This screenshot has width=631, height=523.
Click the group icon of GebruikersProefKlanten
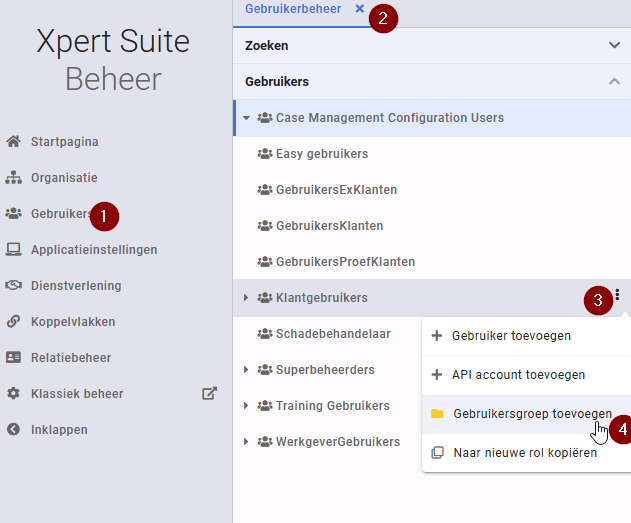tap(265, 262)
